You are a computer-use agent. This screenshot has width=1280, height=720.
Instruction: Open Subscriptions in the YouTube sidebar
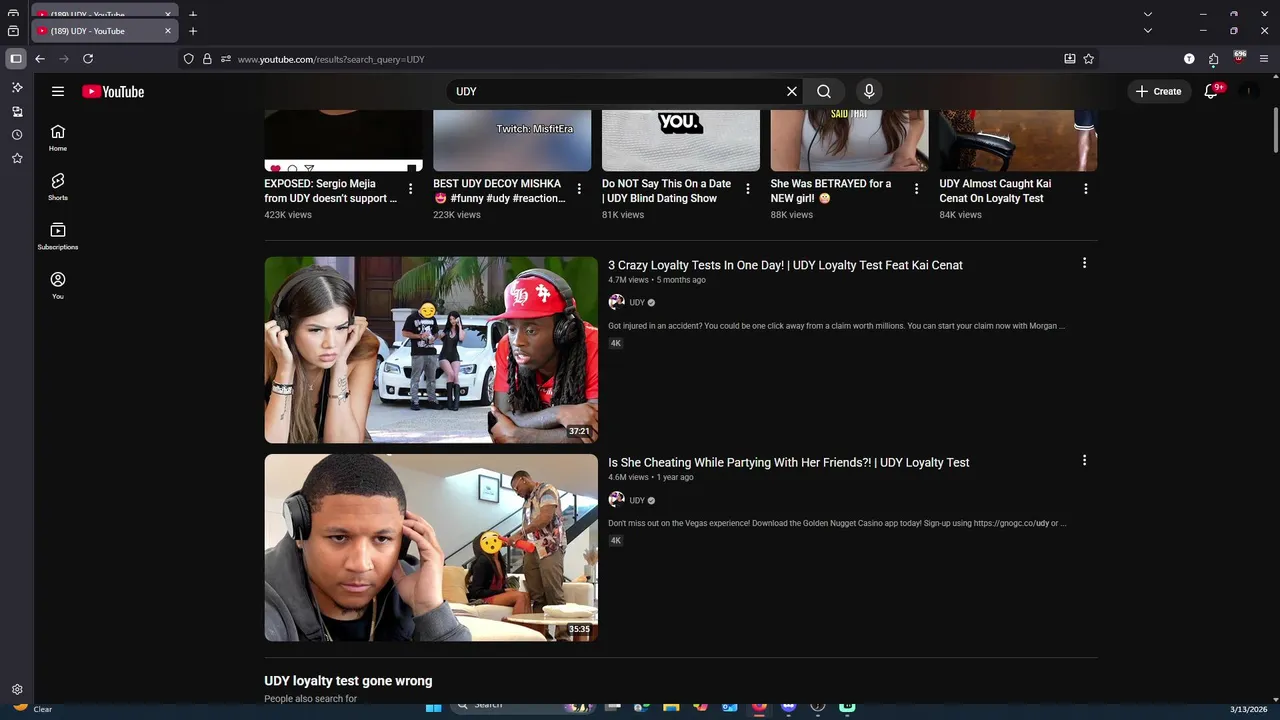[x=58, y=236]
